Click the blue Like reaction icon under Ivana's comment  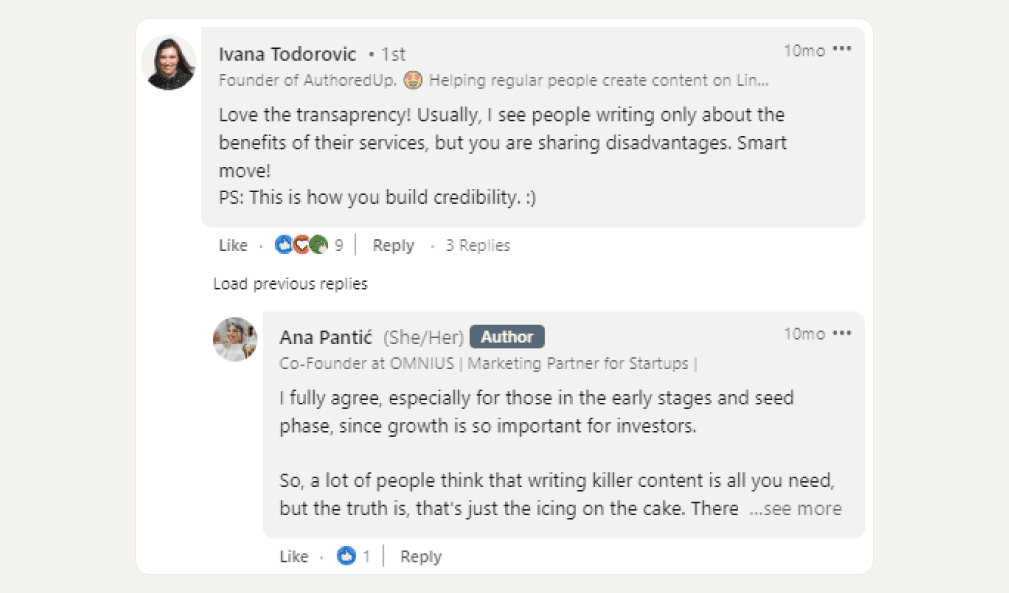282,244
